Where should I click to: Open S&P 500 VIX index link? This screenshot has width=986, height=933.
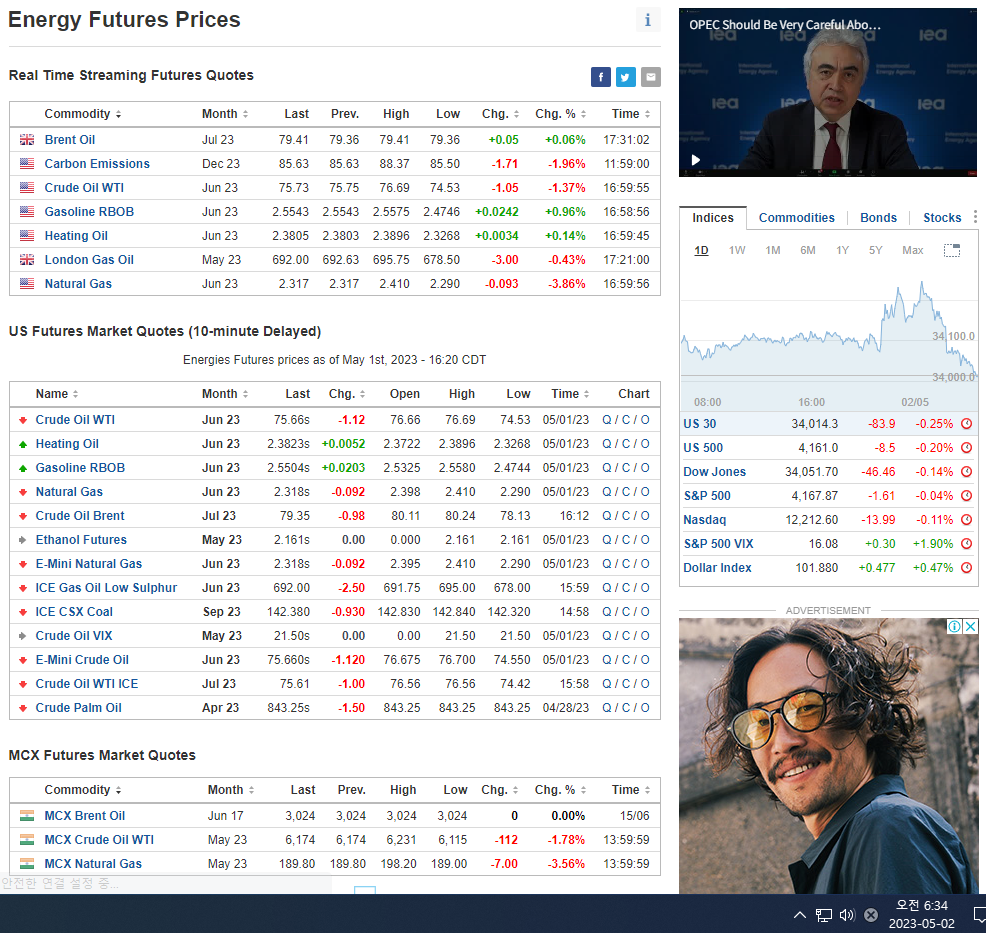(718, 544)
